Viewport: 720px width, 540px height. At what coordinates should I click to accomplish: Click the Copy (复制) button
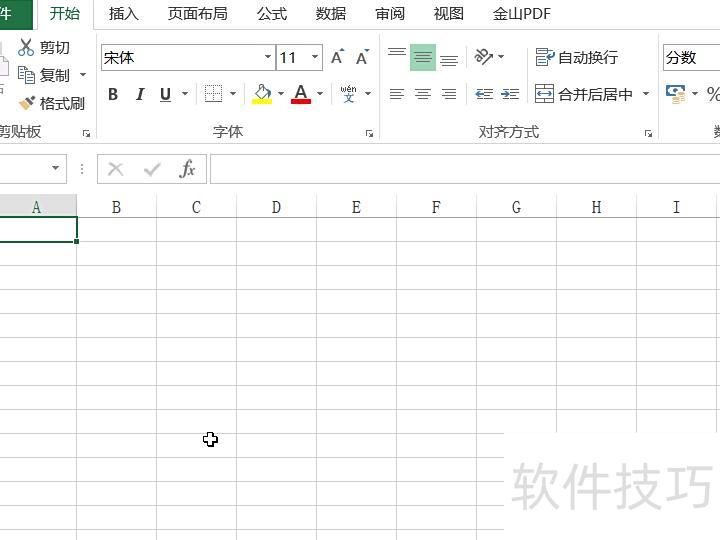click(44, 75)
